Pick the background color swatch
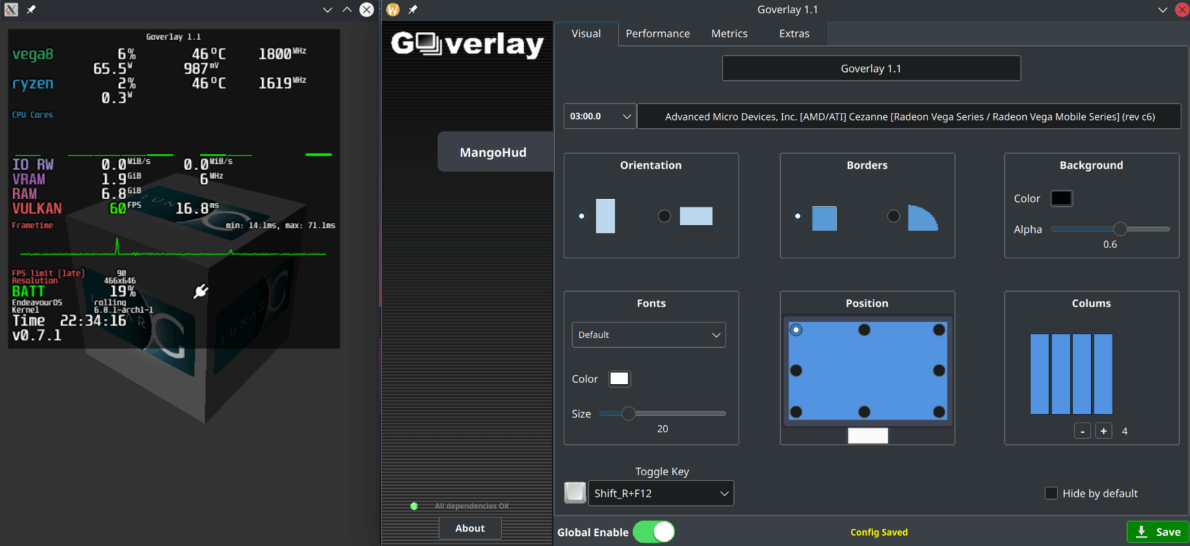The image size is (1190, 546). 1062,198
